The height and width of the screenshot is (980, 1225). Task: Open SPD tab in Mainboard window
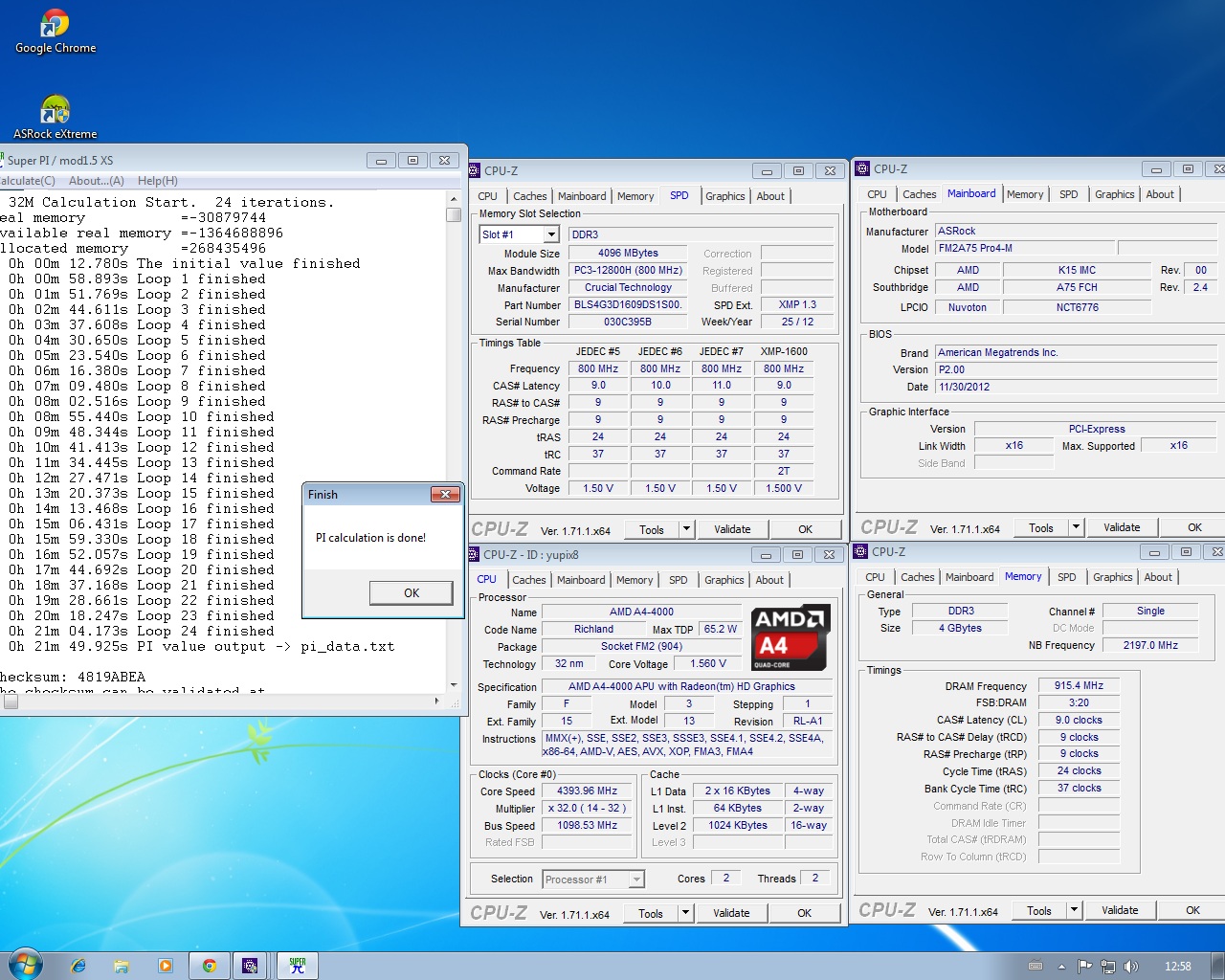[x=1069, y=194]
